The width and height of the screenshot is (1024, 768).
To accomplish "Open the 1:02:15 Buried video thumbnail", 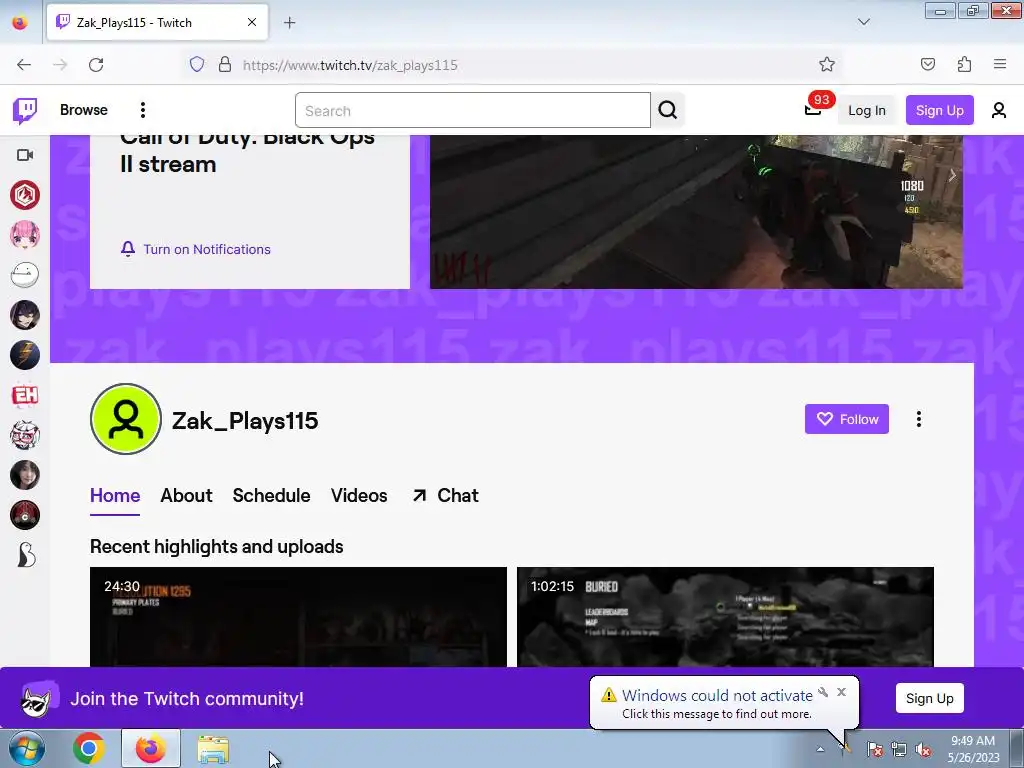I will coord(725,617).
